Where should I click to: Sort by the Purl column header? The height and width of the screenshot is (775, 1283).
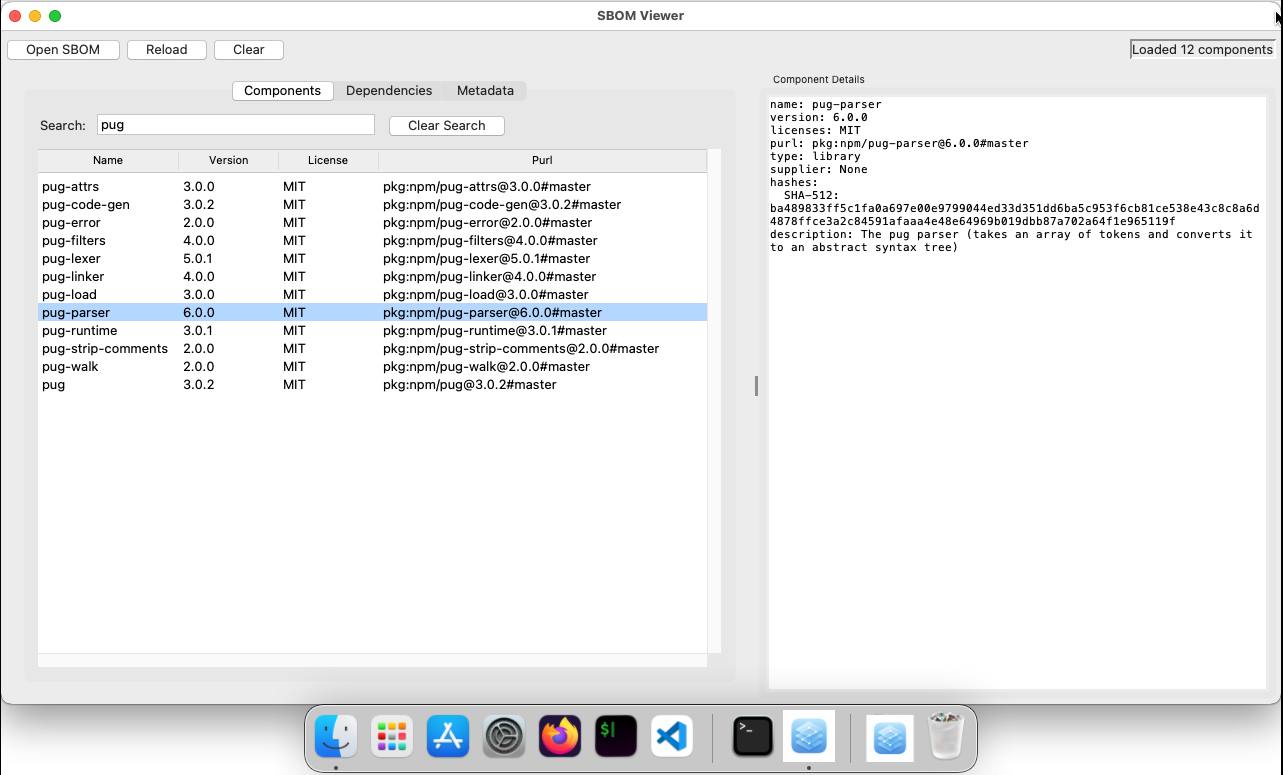click(x=542, y=160)
